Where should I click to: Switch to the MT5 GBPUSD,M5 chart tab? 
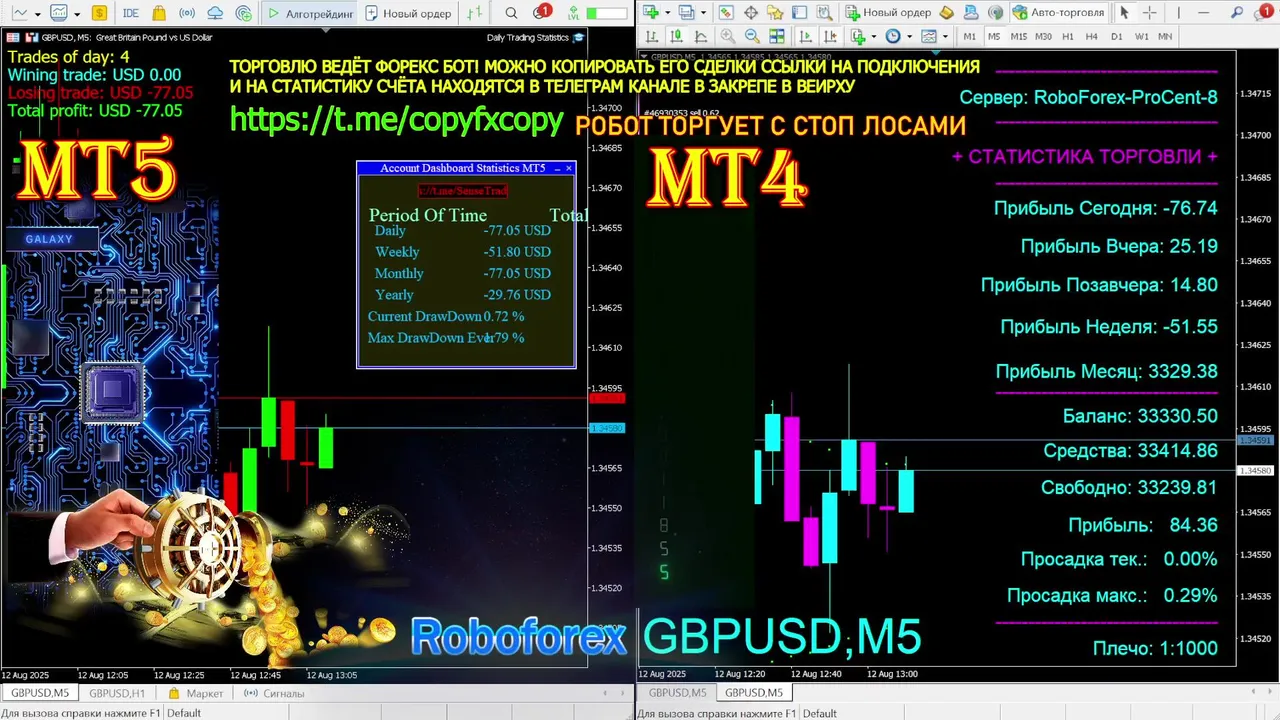pyautogui.click(x=40, y=693)
